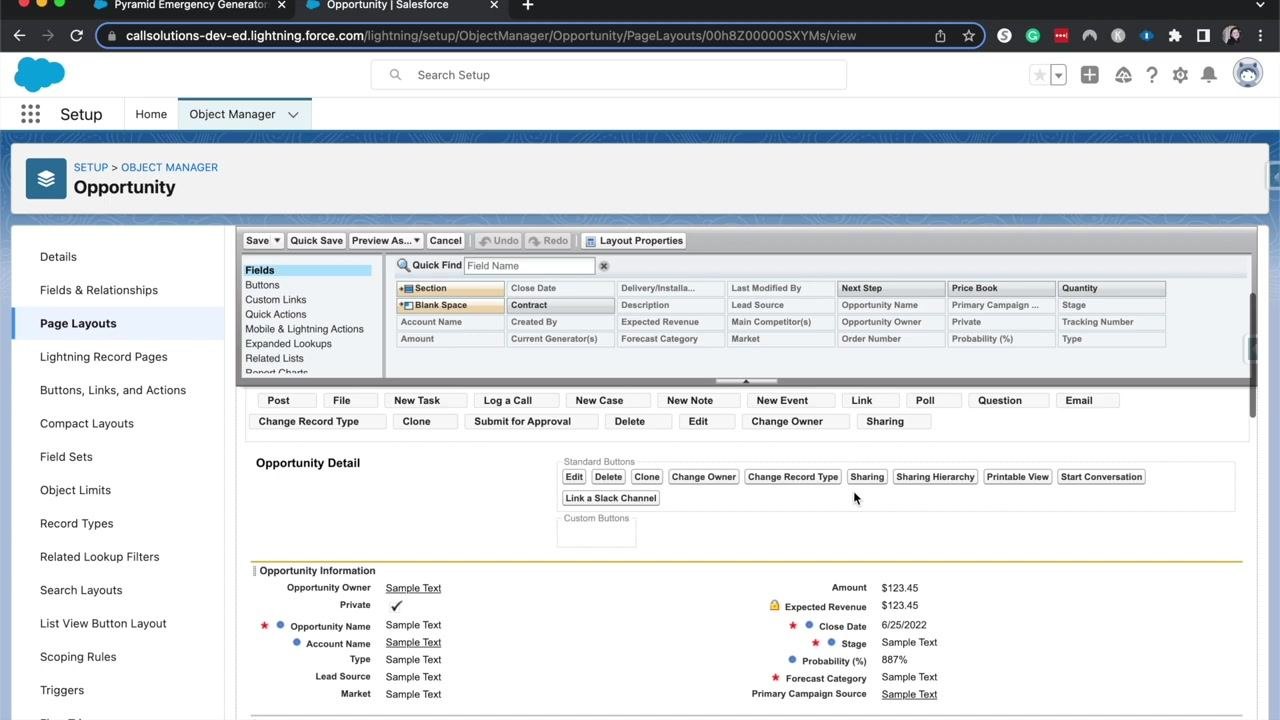
Task: Open Lightning Record Pages in sidebar
Action: pyautogui.click(x=104, y=357)
